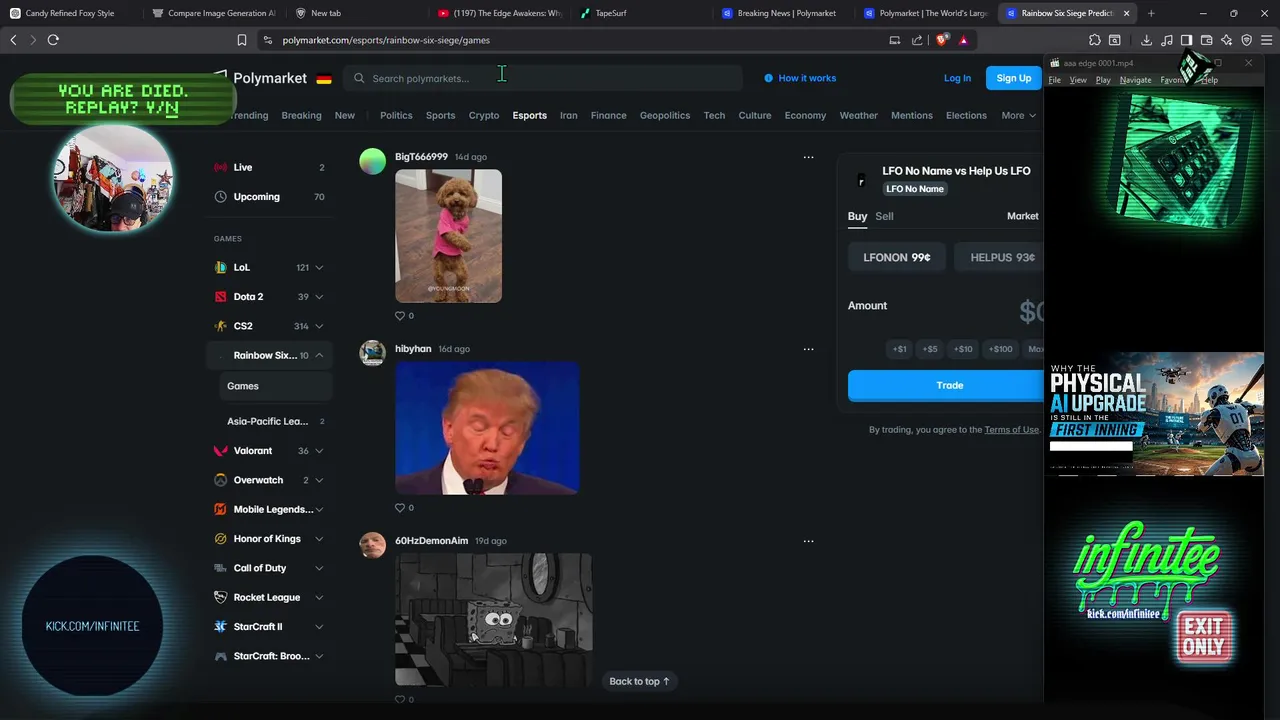1280x720 pixels.
Task: Expand the Dota 2 section chevron
Action: pyautogui.click(x=319, y=297)
